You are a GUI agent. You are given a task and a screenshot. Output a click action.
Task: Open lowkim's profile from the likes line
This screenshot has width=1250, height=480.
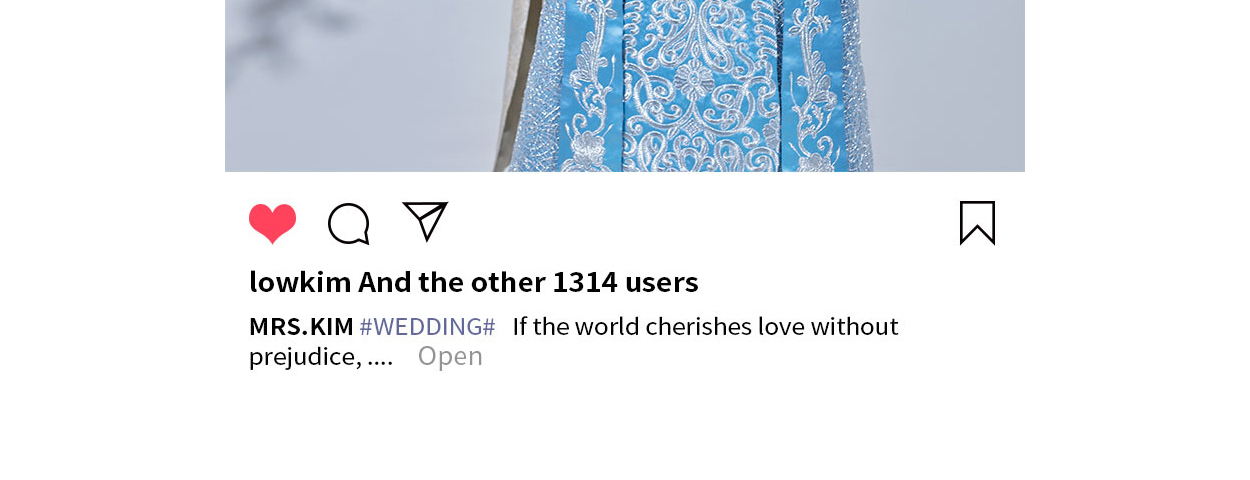point(300,282)
